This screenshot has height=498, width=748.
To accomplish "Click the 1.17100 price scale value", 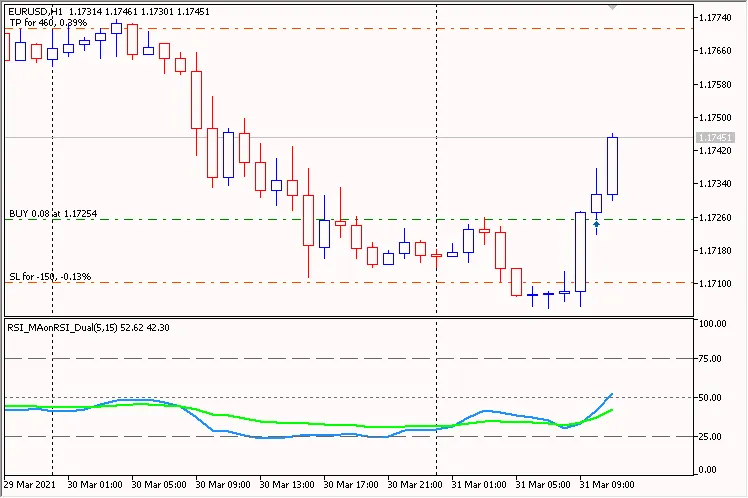I will click(x=715, y=283).
